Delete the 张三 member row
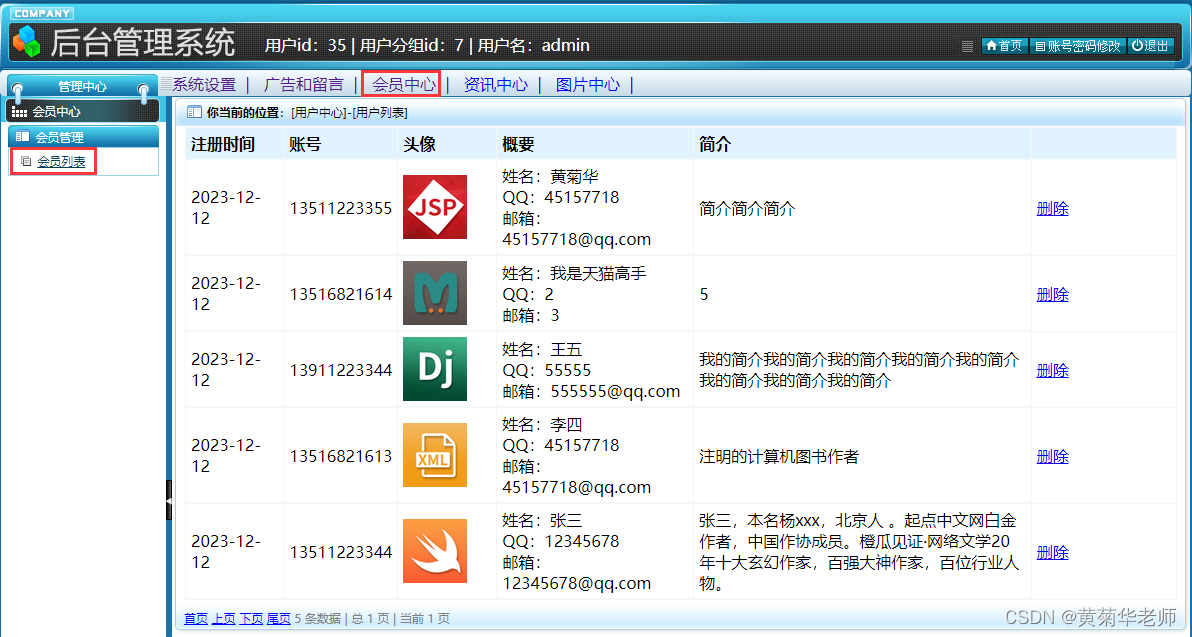Screen dimensions: 1192x637 pyautogui.click(x=1052, y=553)
